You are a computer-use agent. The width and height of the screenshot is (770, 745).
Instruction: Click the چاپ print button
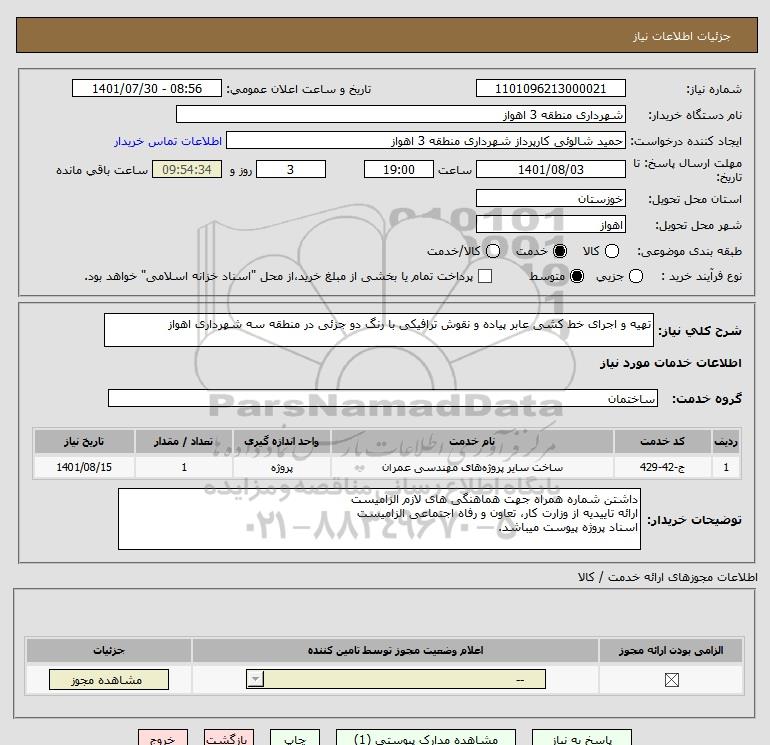(295, 738)
